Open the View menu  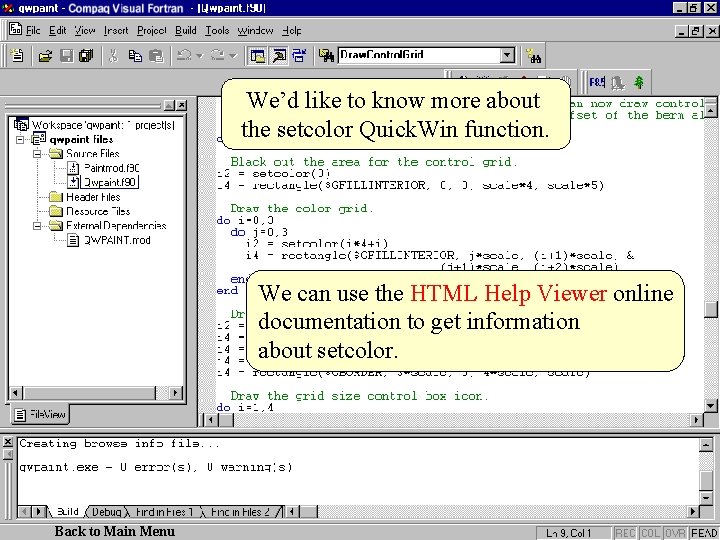tap(85, 30)
